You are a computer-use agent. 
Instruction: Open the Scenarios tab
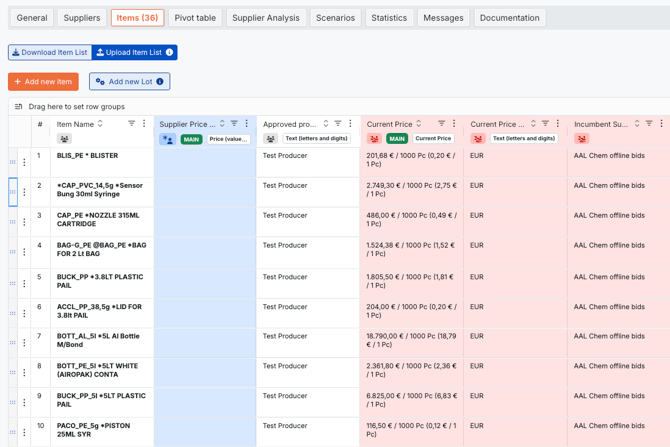coord(335,18)
